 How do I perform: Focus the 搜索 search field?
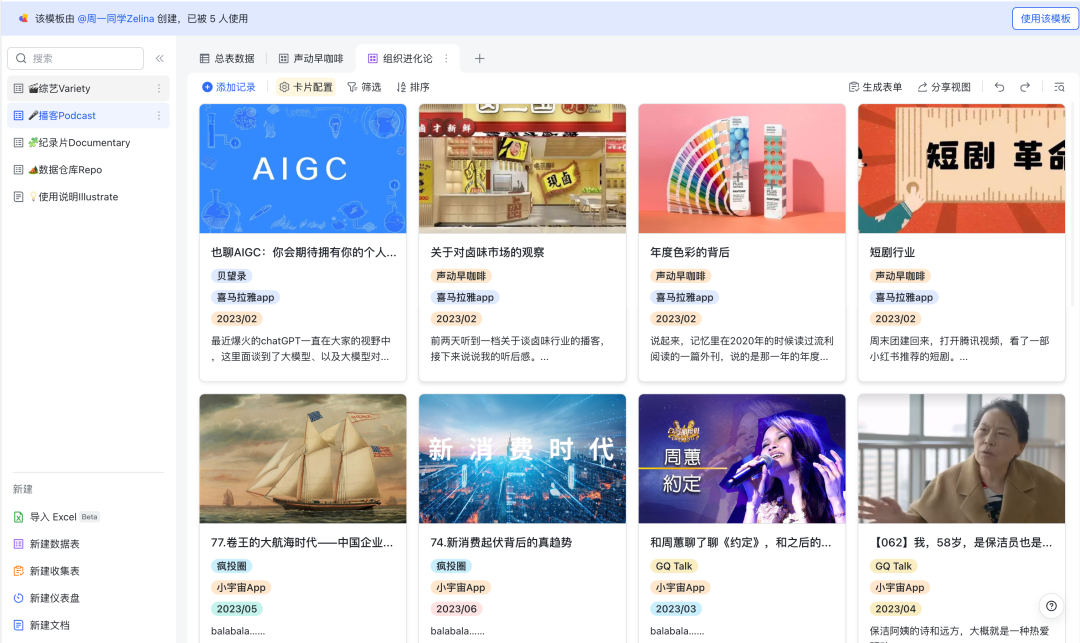coord(76,59)
